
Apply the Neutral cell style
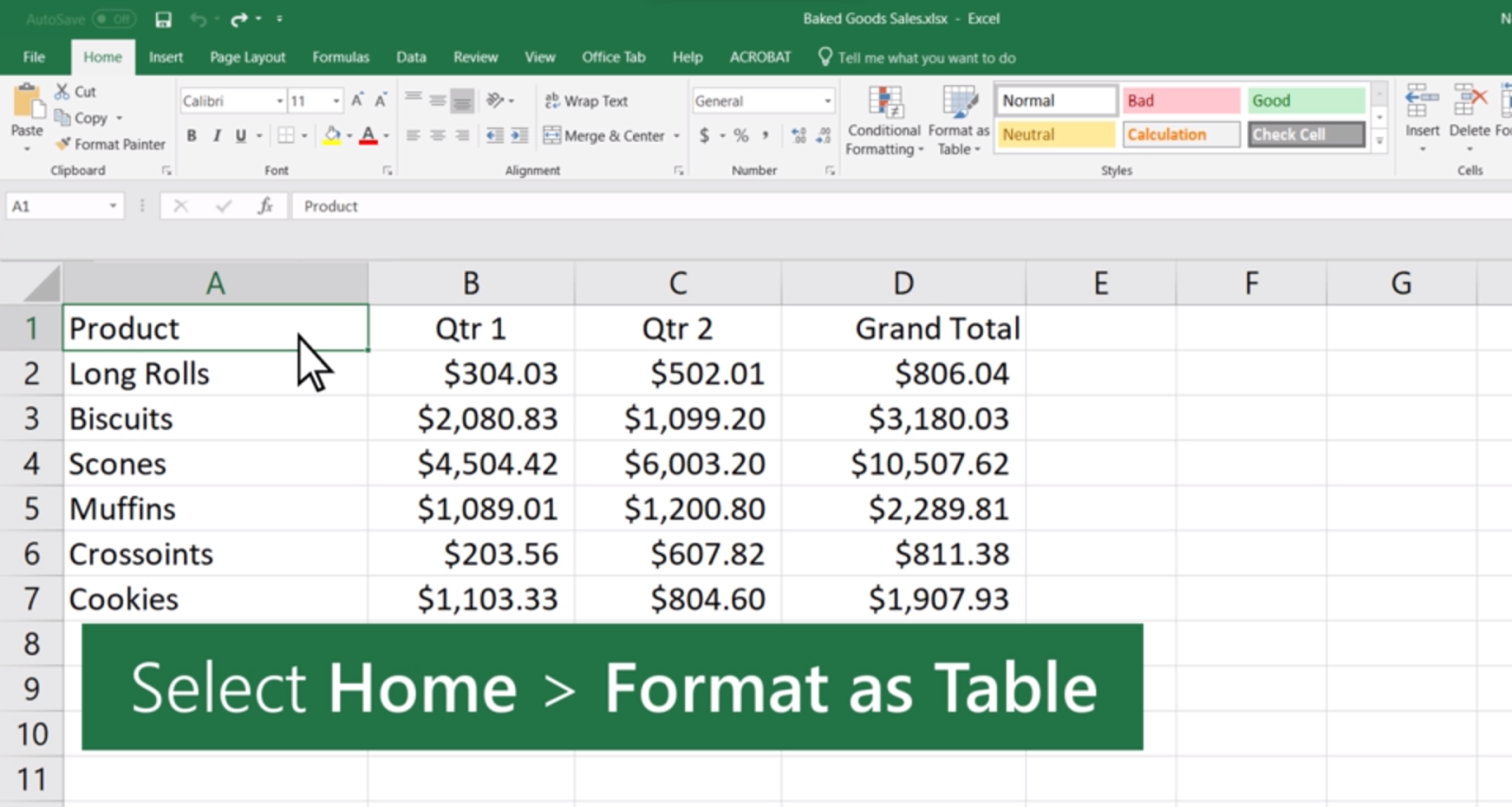[x=1056, y=134]
